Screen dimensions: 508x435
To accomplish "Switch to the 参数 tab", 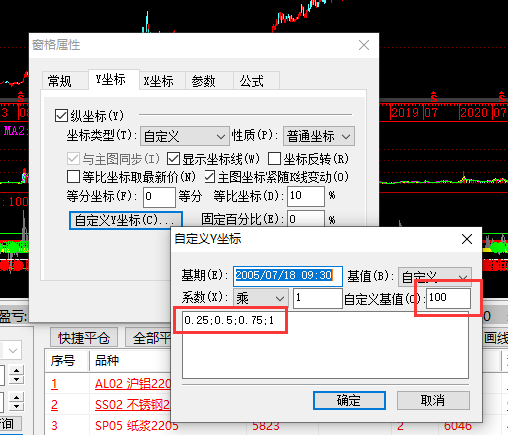I will point(208,81).
